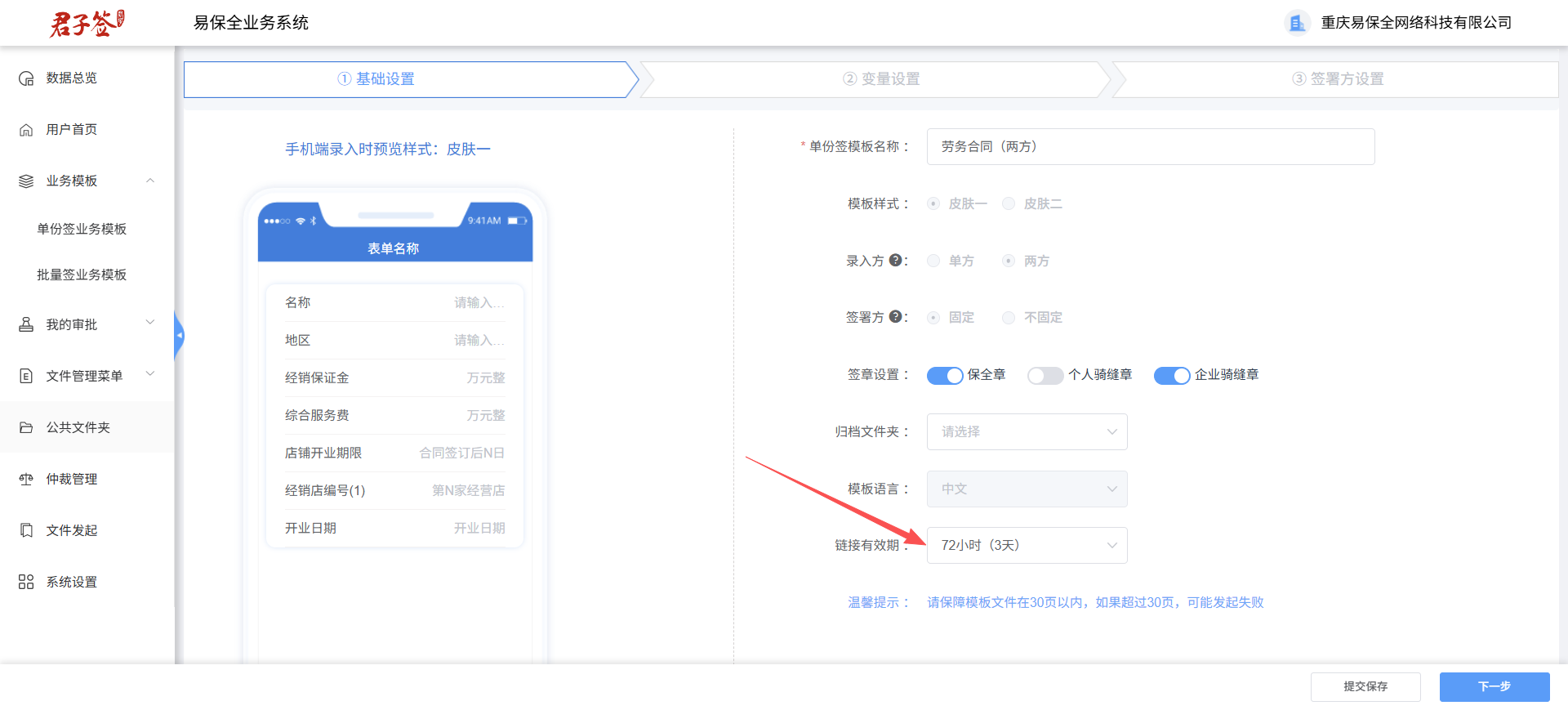Select the 皮肤二 radio option
Image resolution: width=1568 pixels, height=710 pixels.
coord(1009,203)
